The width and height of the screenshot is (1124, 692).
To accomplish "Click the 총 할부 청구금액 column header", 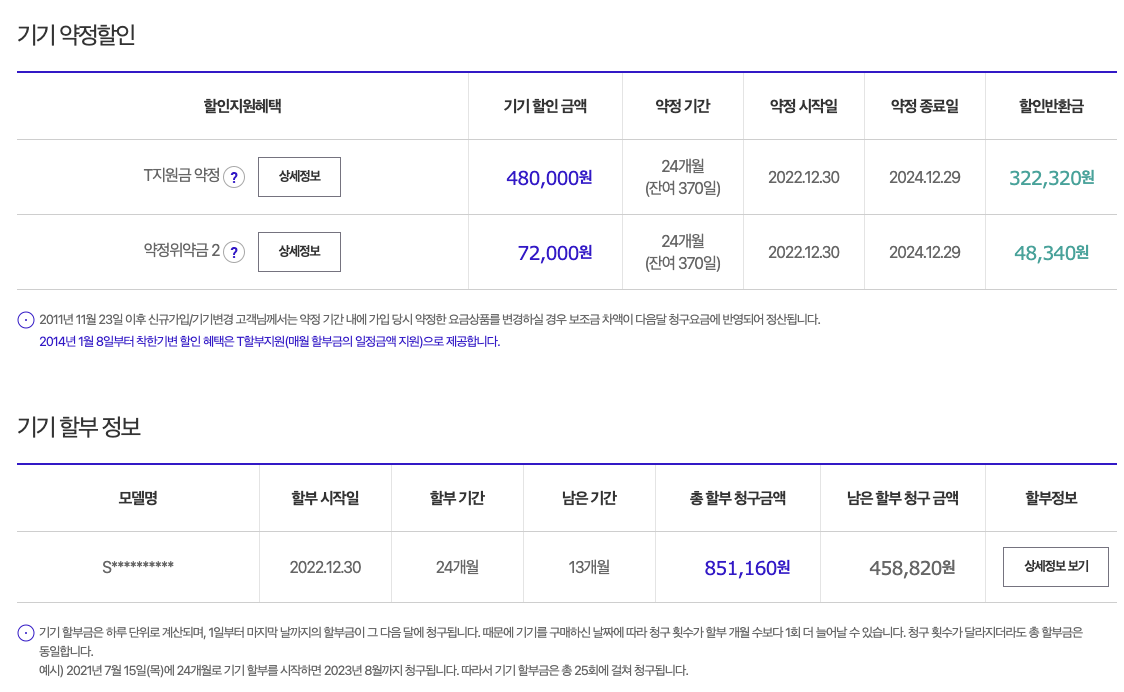I will click(737, 498).
